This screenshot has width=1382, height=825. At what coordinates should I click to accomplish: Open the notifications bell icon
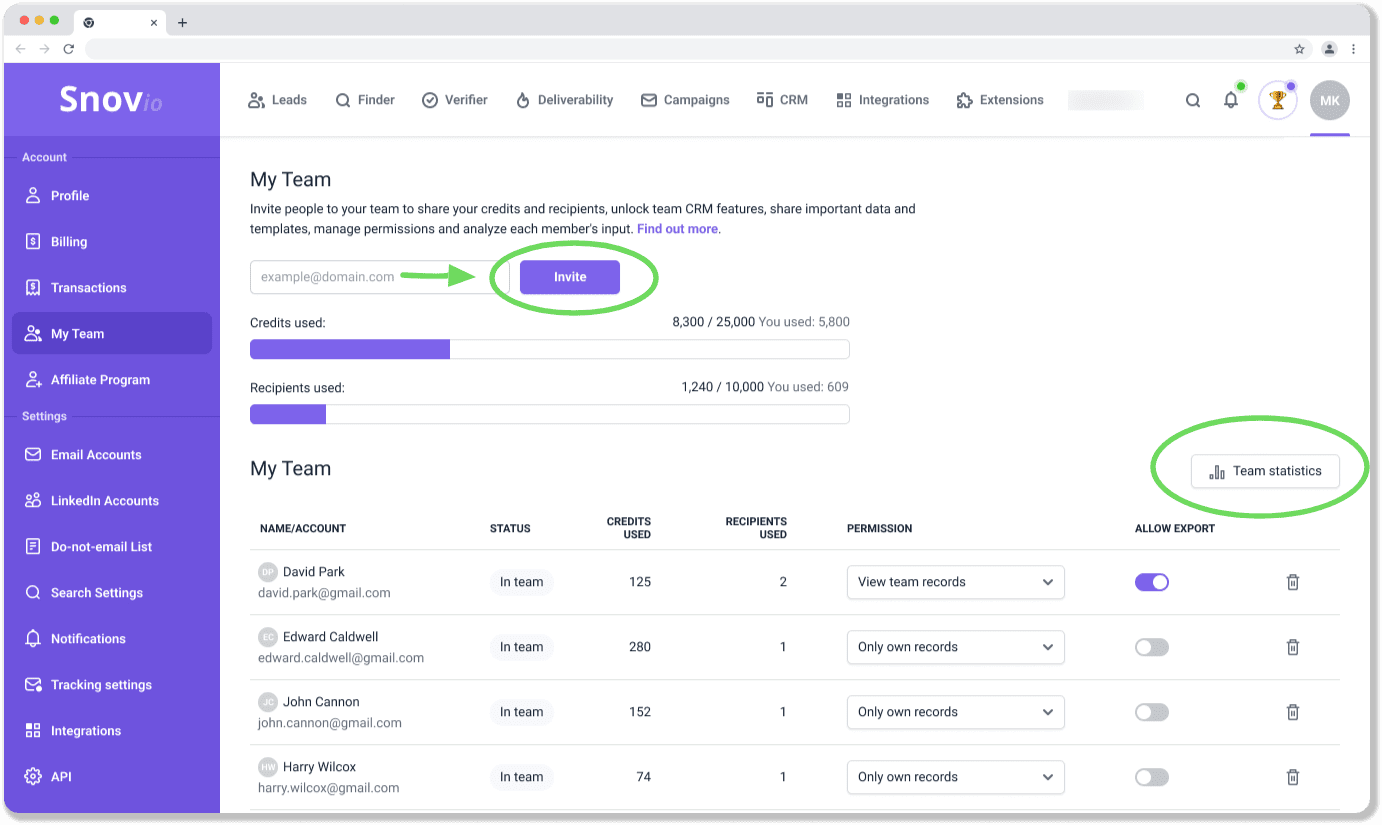tap(1231, 100)
